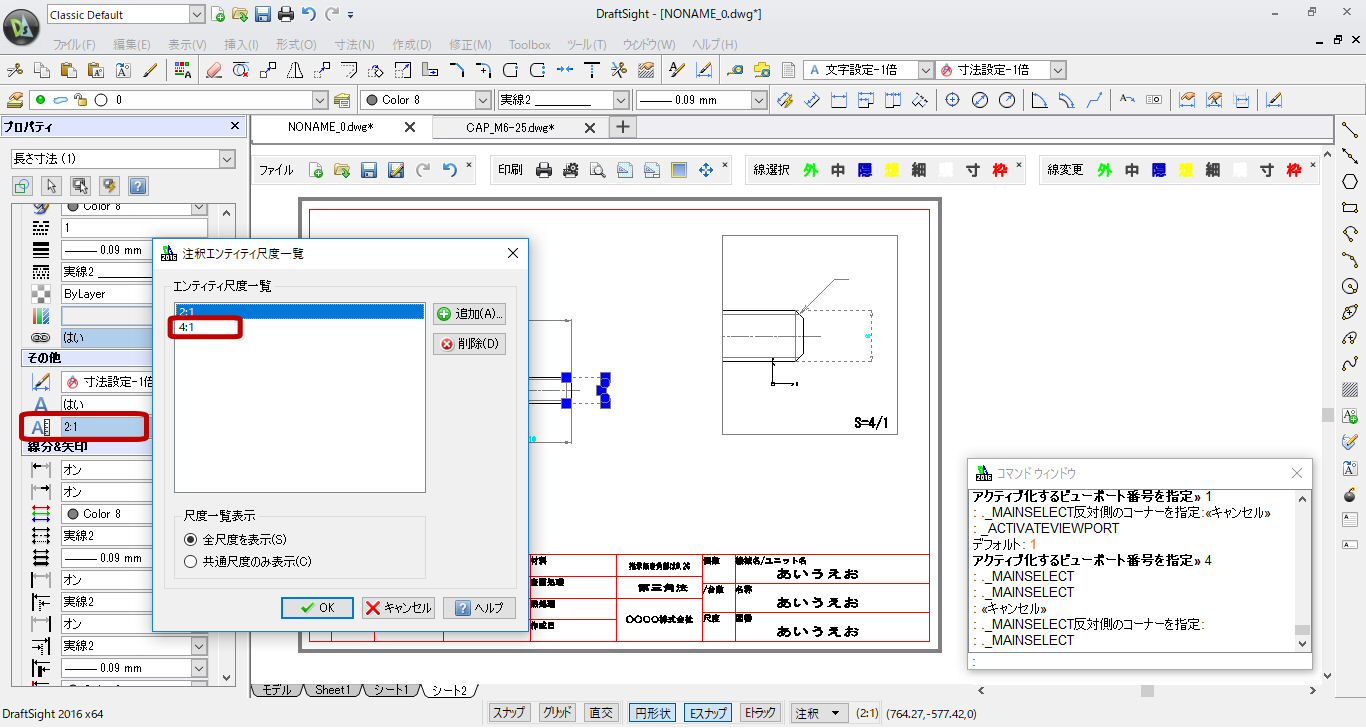1366x728 pixels.
Task: Click the Polygon tool in the right toolbar
Action: [x=1350, y=181]
